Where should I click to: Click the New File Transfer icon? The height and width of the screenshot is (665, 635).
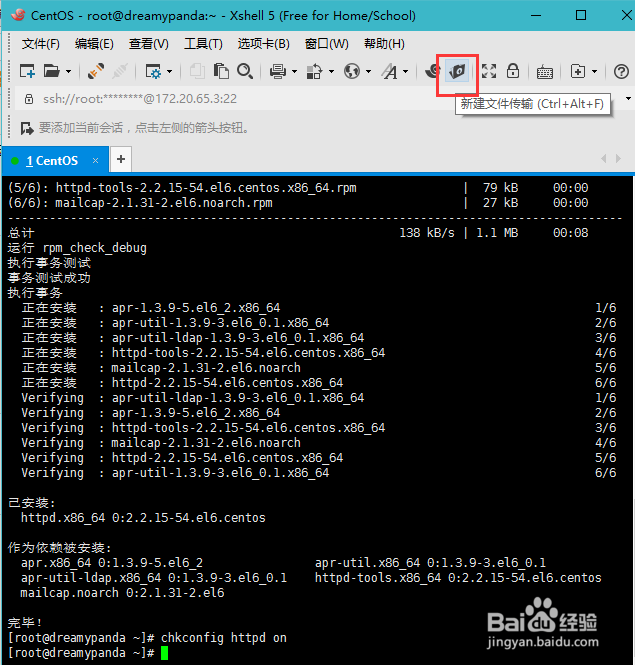tap(457, 71)
